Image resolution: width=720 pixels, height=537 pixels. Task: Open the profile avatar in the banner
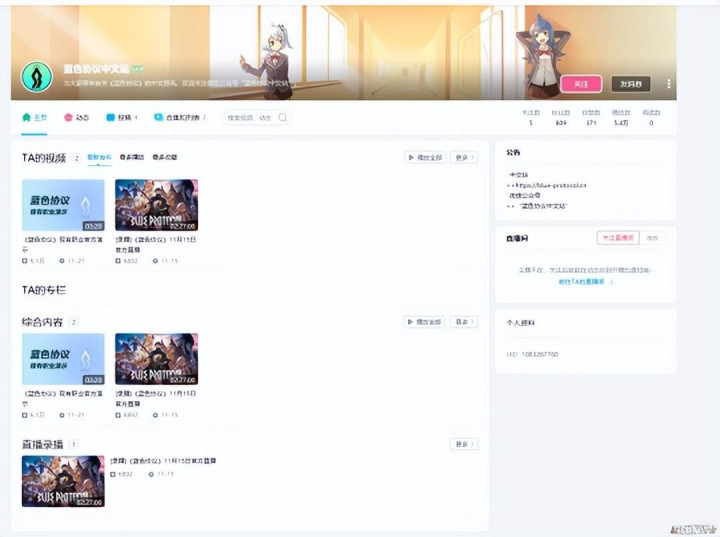click(37, 77)
